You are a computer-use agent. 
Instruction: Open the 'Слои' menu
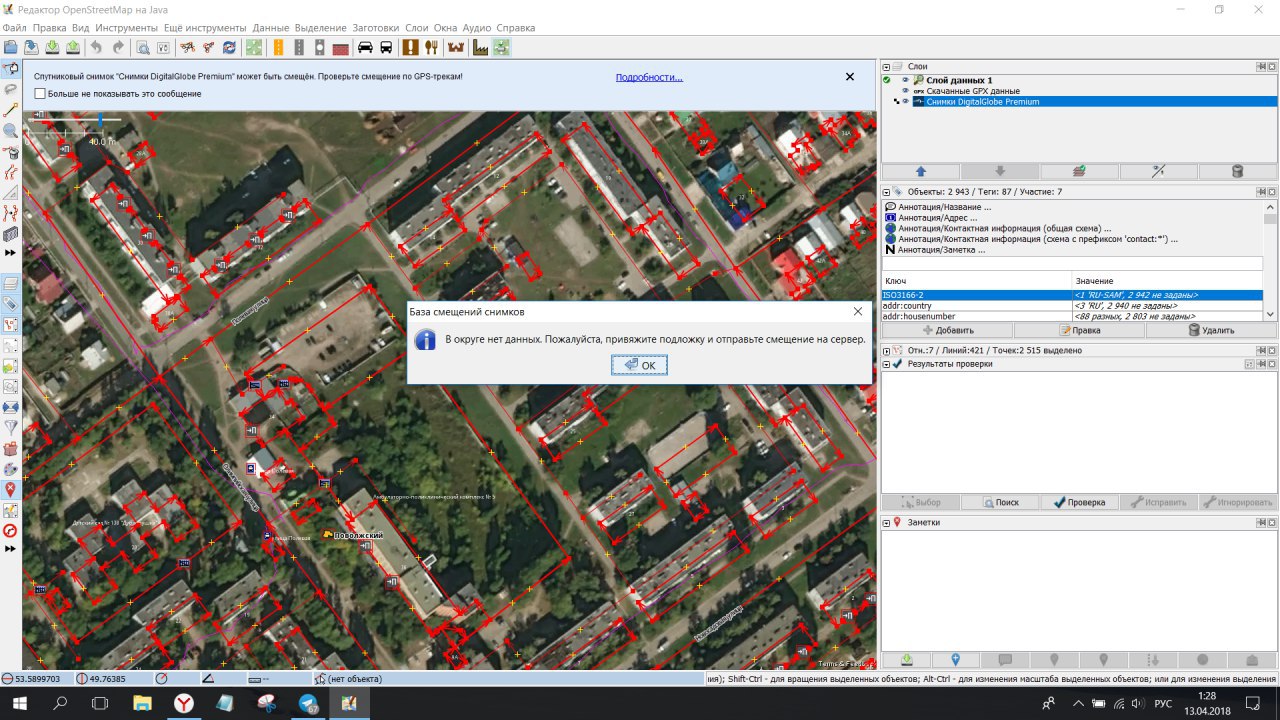point(417,28)
